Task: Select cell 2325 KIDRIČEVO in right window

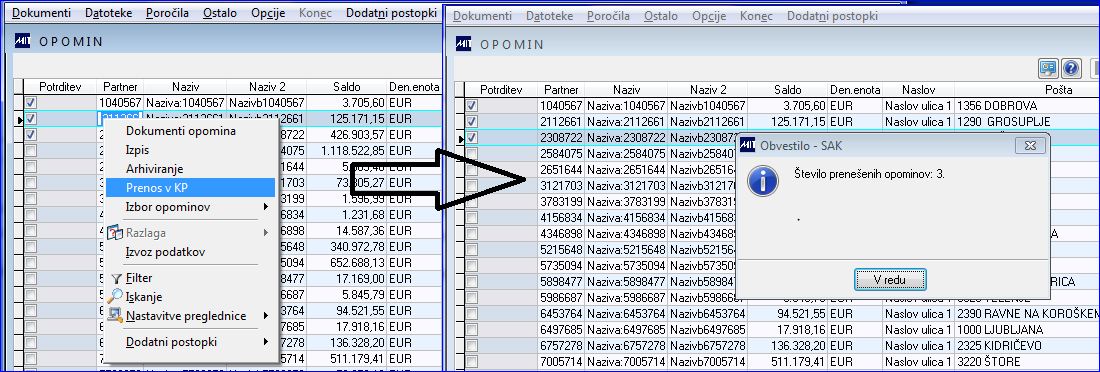Action: (1027, 345)
